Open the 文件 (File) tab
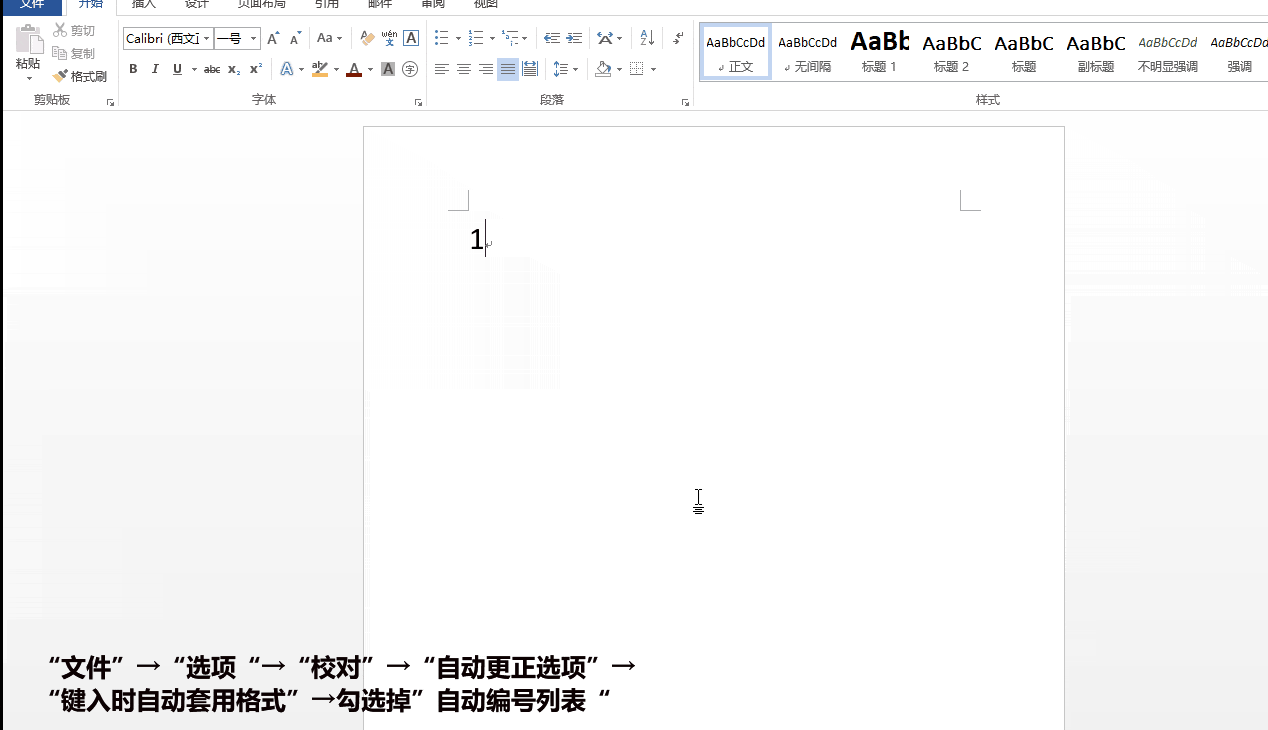 pos(32,5)
